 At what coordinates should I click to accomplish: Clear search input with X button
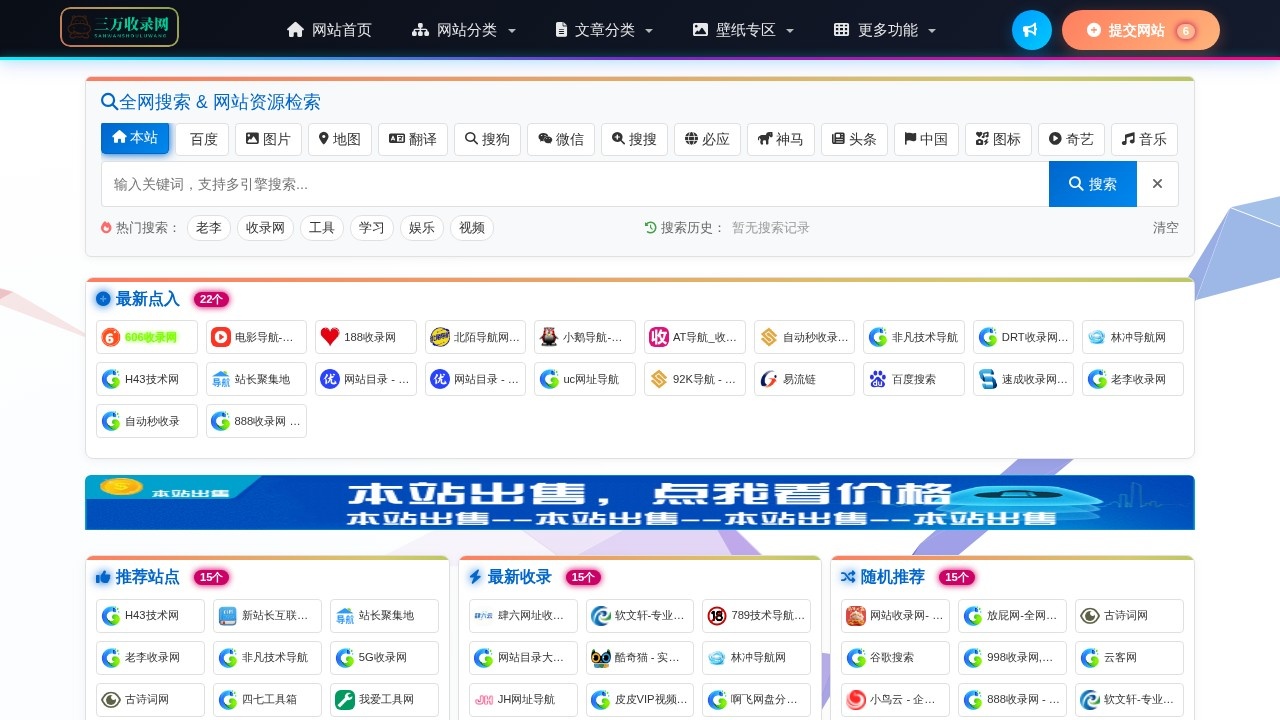click(1157, 184)
